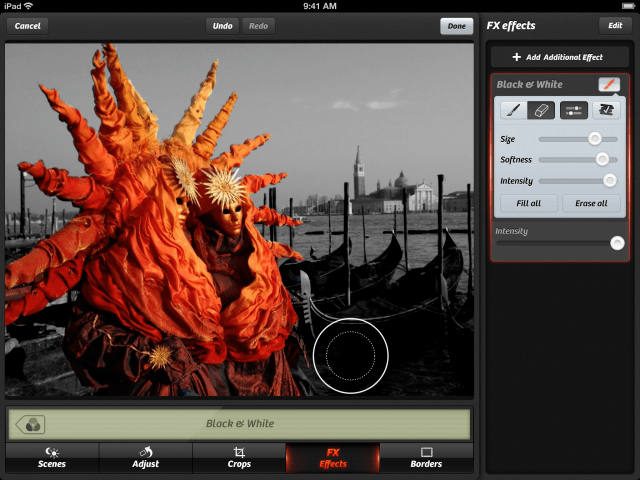Screen dimensions: 640x480
Task: Select the eraser tool
Action: [541, 111]
